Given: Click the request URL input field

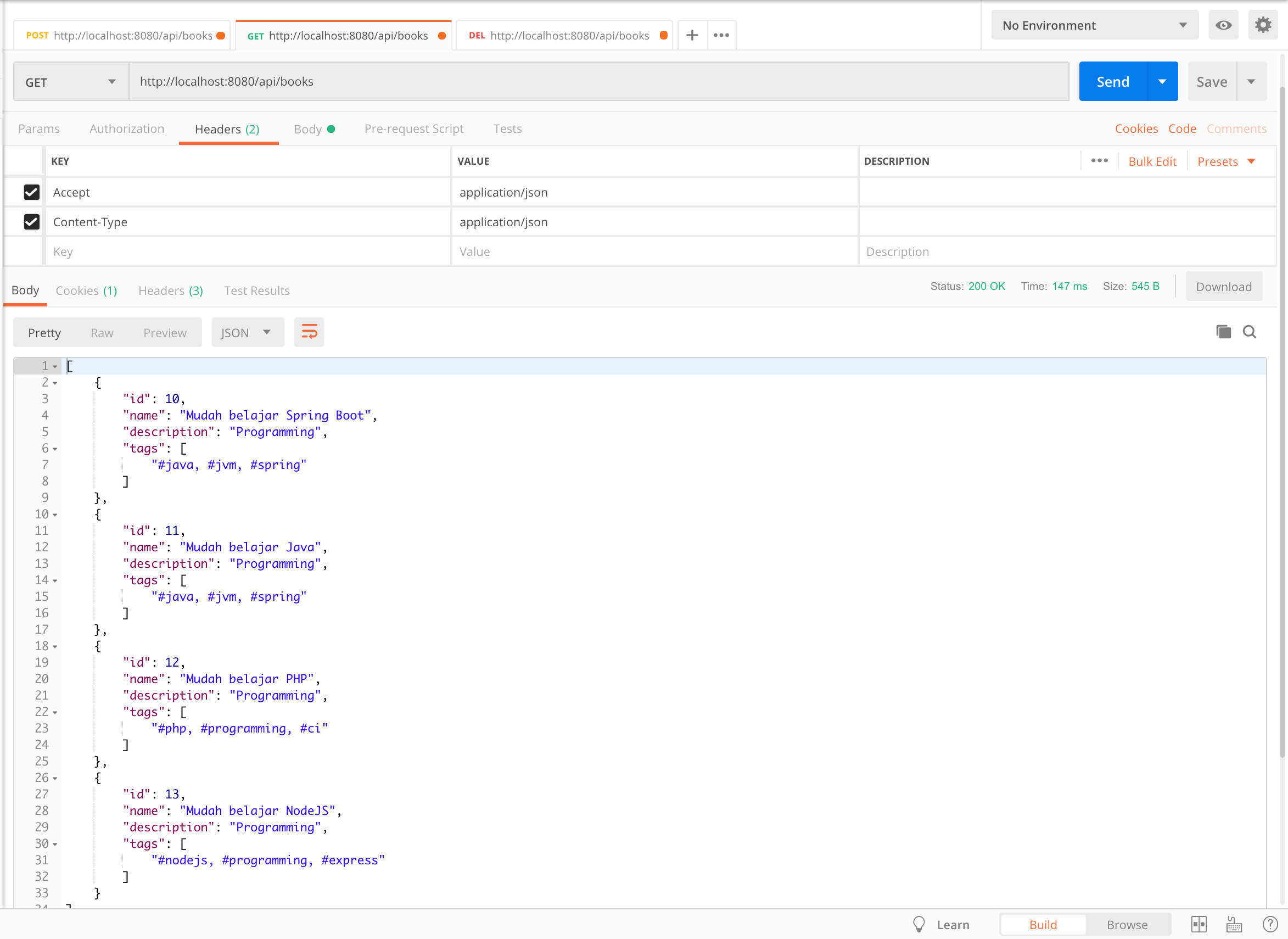Looking at the screenshot, I should [x=597, y=82].
